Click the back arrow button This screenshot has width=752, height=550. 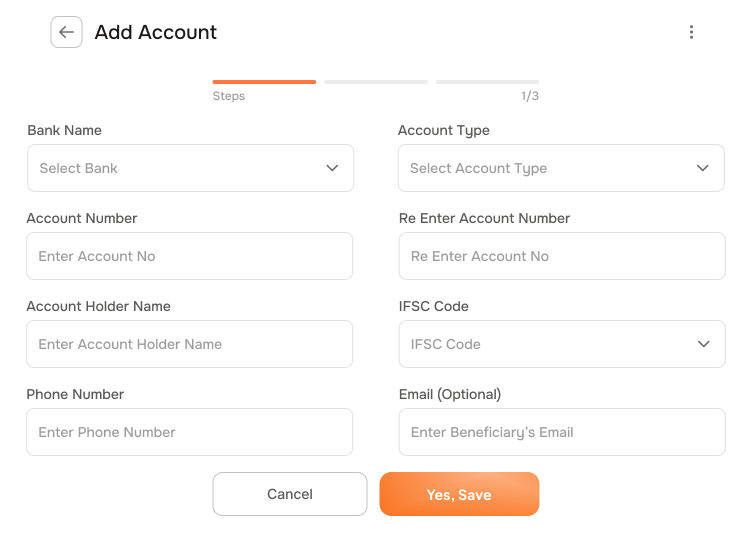(x=66, y=32)
